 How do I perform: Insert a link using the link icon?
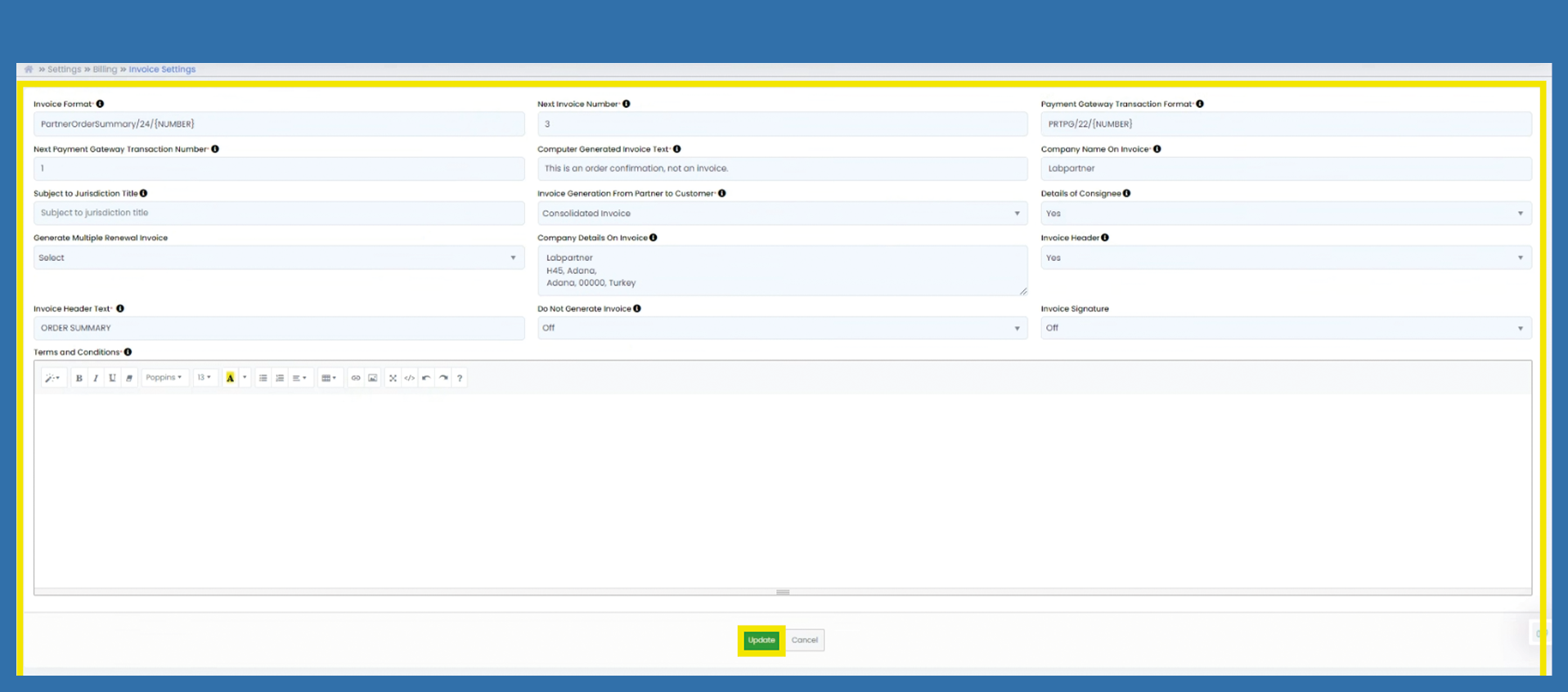point(356,378)
